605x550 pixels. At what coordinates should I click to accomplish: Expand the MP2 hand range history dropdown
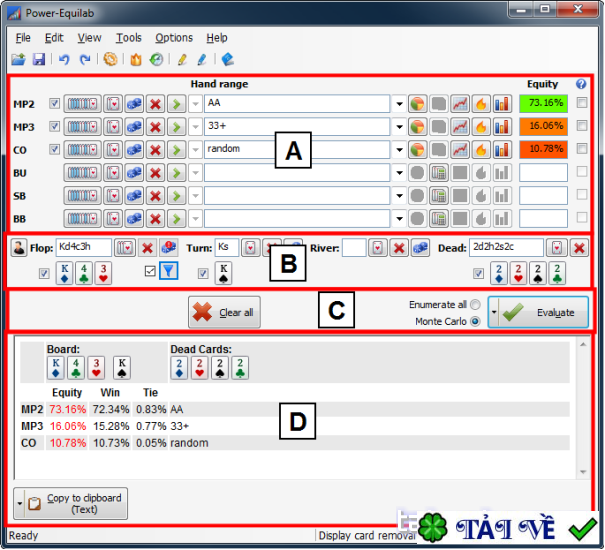pyautogui.click(x=399, y=104)
